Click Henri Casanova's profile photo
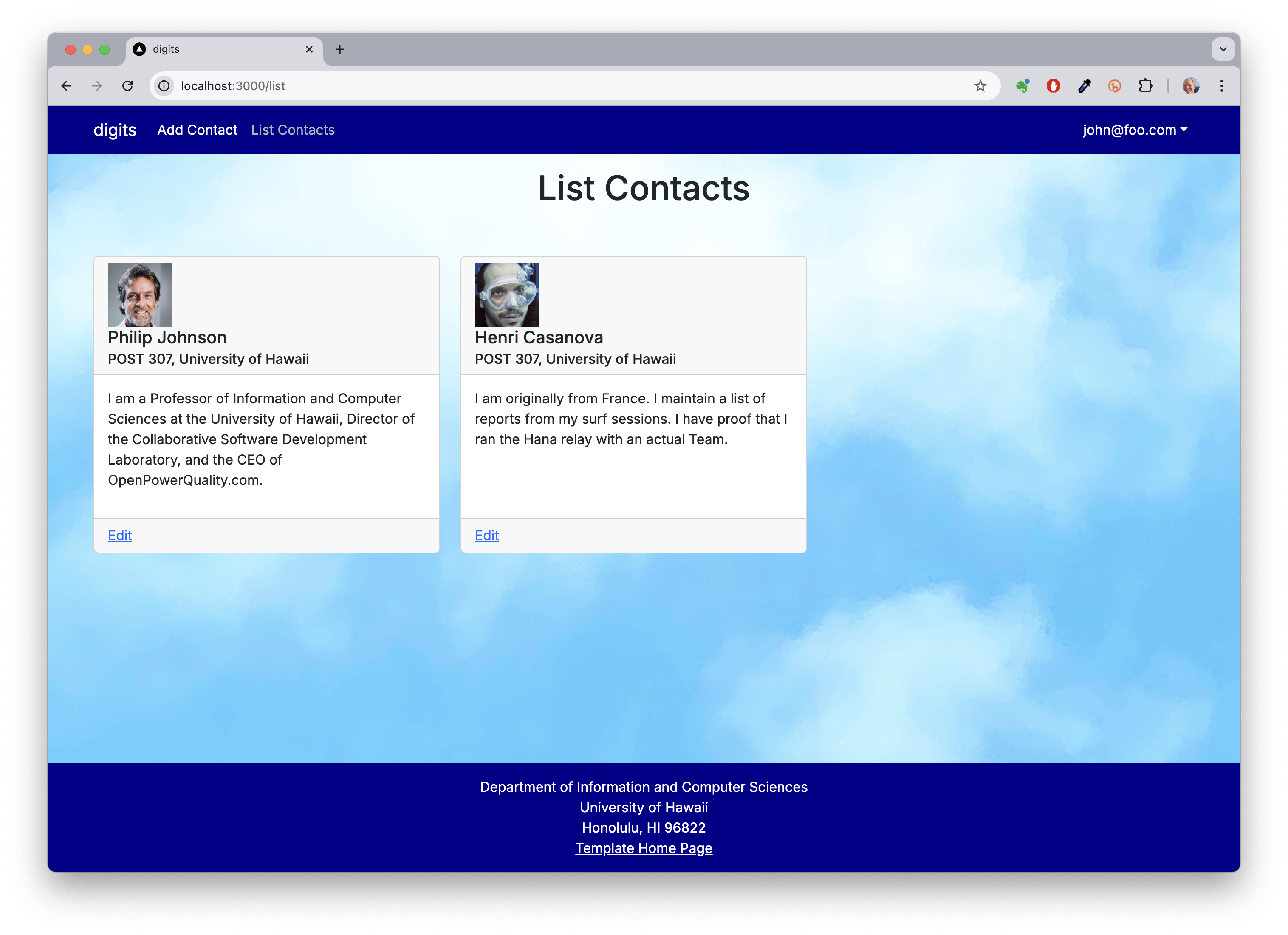The width and height of the screenshot is (1288, 935). pos(506,295)
